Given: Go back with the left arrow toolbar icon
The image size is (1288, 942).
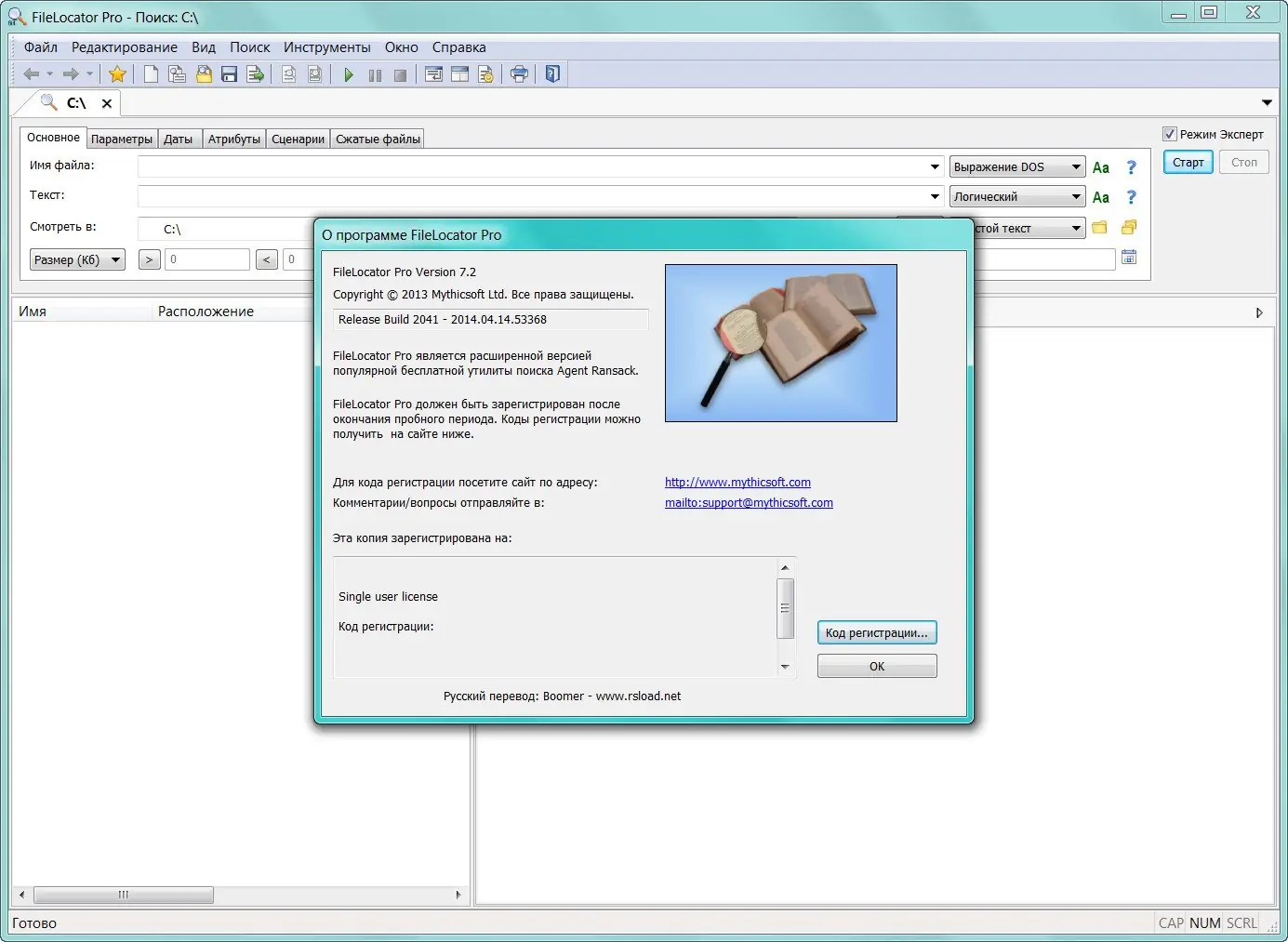Looking at the screenshot, I should pyautogui.click(x=32, y=74).
